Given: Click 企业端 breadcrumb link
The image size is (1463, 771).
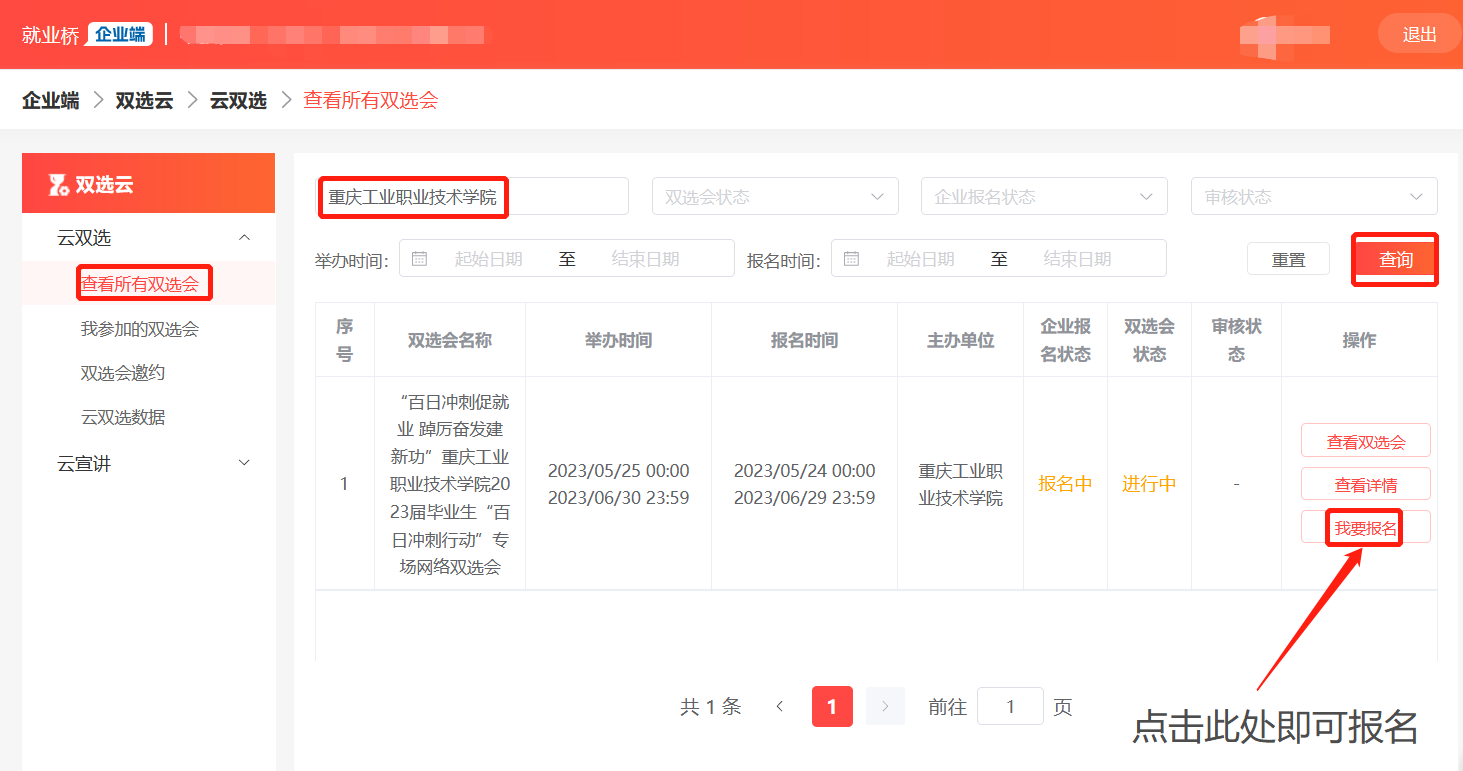Looking at the screenshot, I should pyautogui.click(x=51, y=100).
